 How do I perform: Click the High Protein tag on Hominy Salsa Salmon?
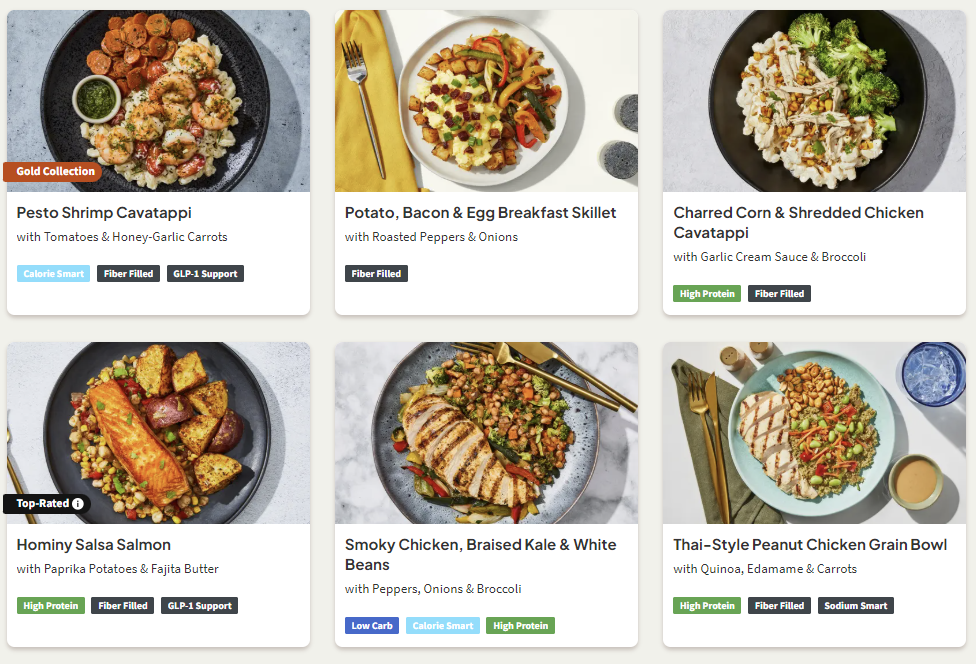[51, 606]
